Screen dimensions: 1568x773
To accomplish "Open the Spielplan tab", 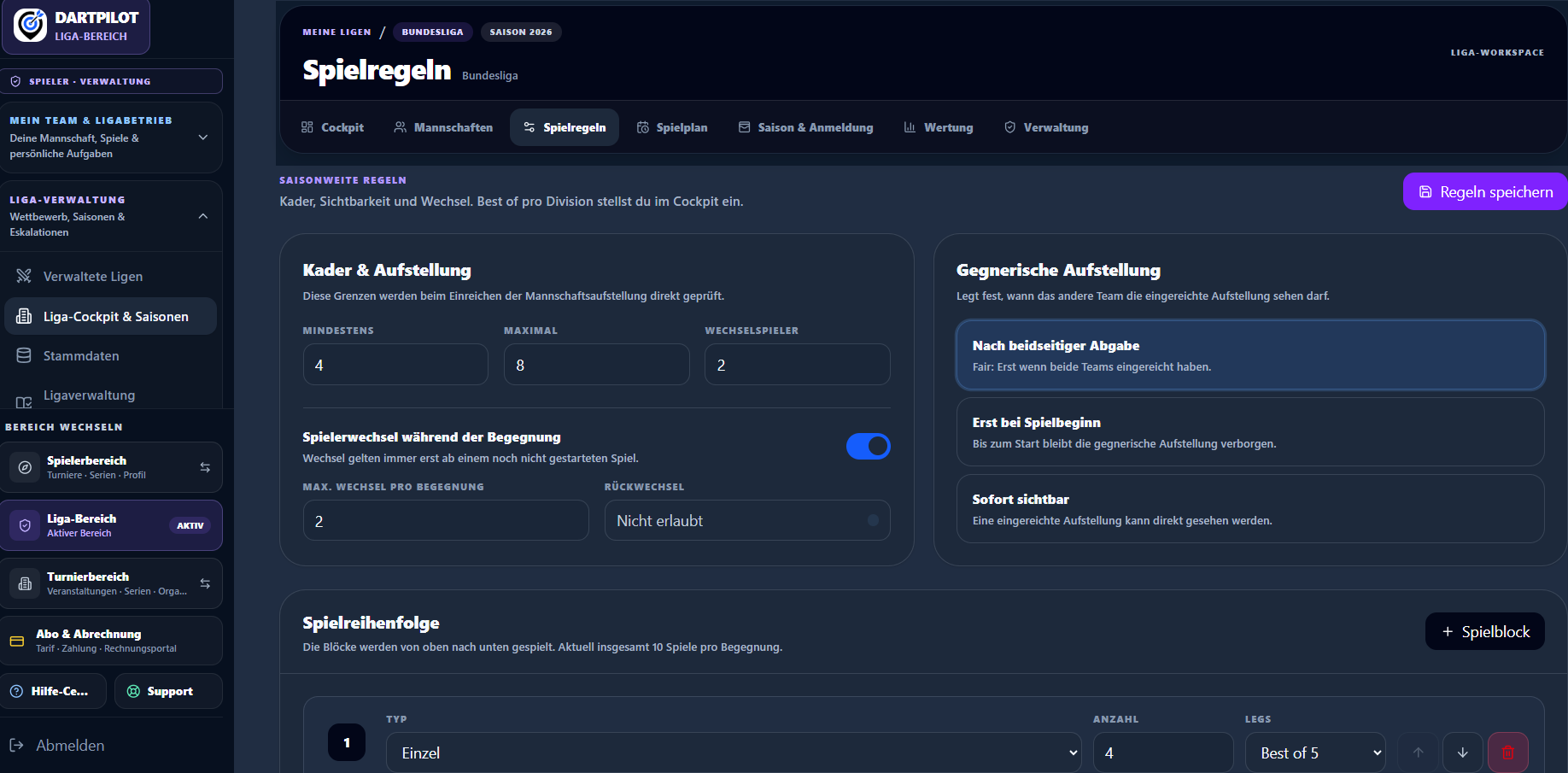I will (x=672, y=127).
